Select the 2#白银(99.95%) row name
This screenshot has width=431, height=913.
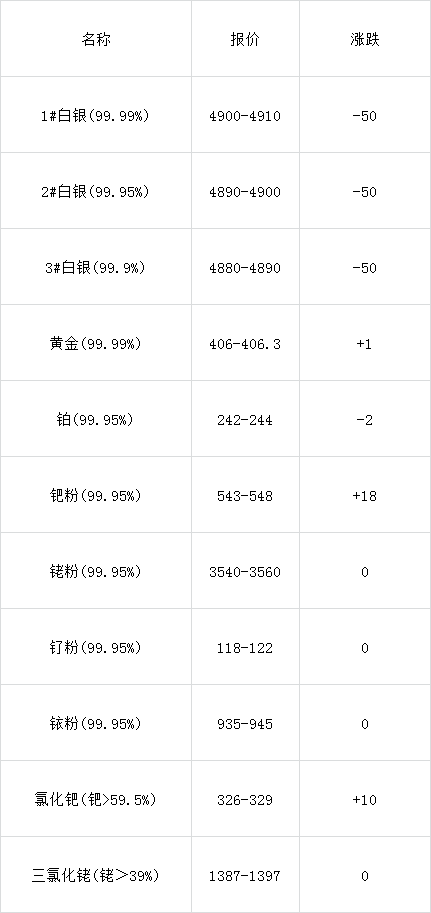(96, 192)
